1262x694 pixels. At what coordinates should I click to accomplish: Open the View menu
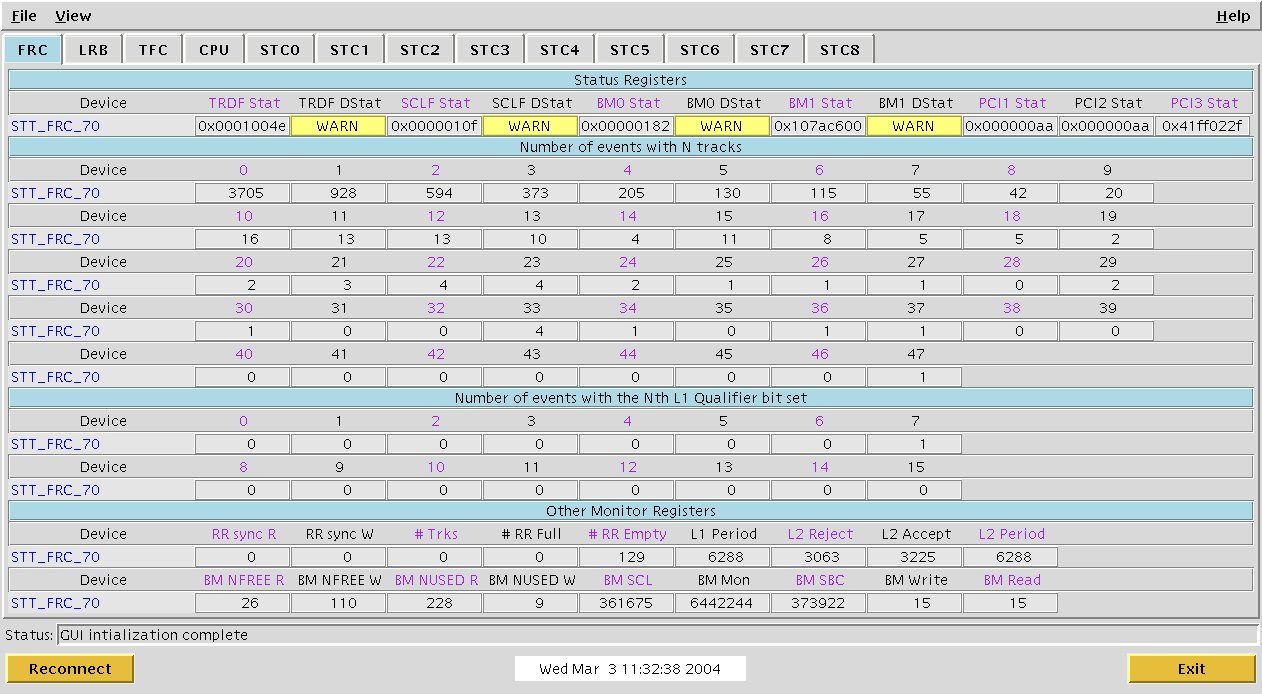tap(73, 16)
